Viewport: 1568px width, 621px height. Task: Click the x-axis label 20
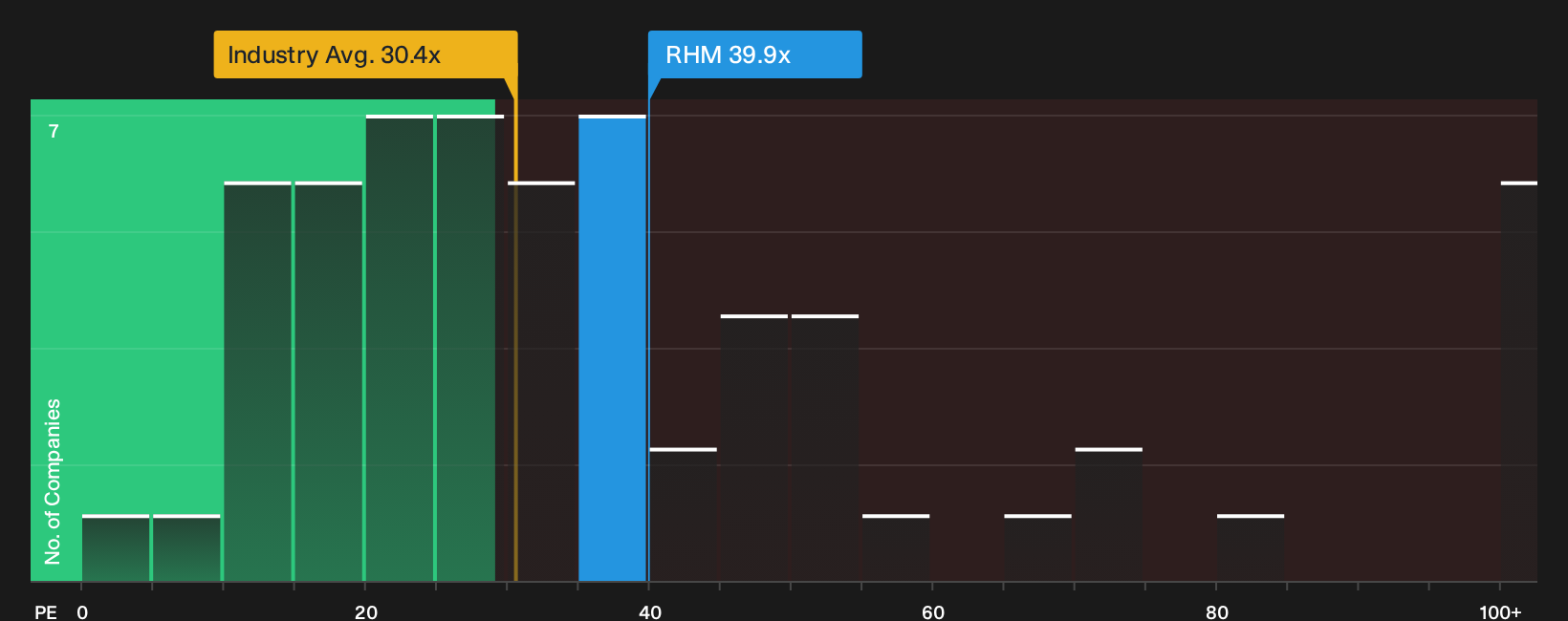[366, 611]
